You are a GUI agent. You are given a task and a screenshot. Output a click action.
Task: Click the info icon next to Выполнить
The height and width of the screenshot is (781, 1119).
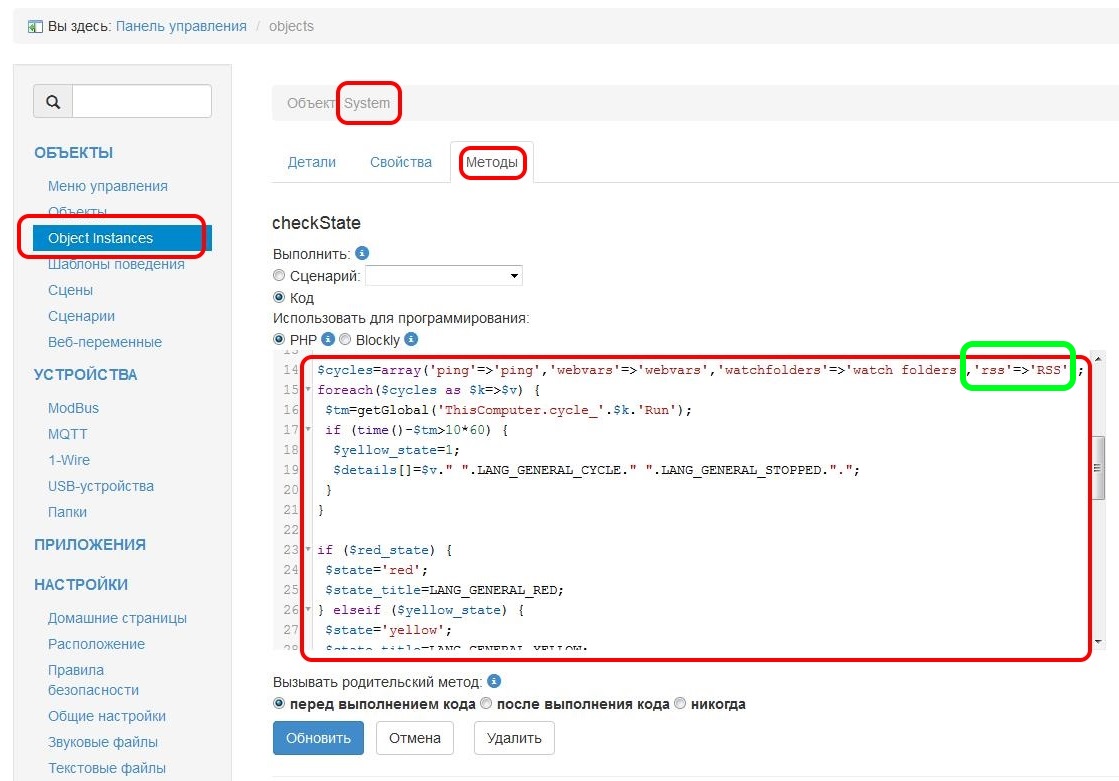pos(362,253)
